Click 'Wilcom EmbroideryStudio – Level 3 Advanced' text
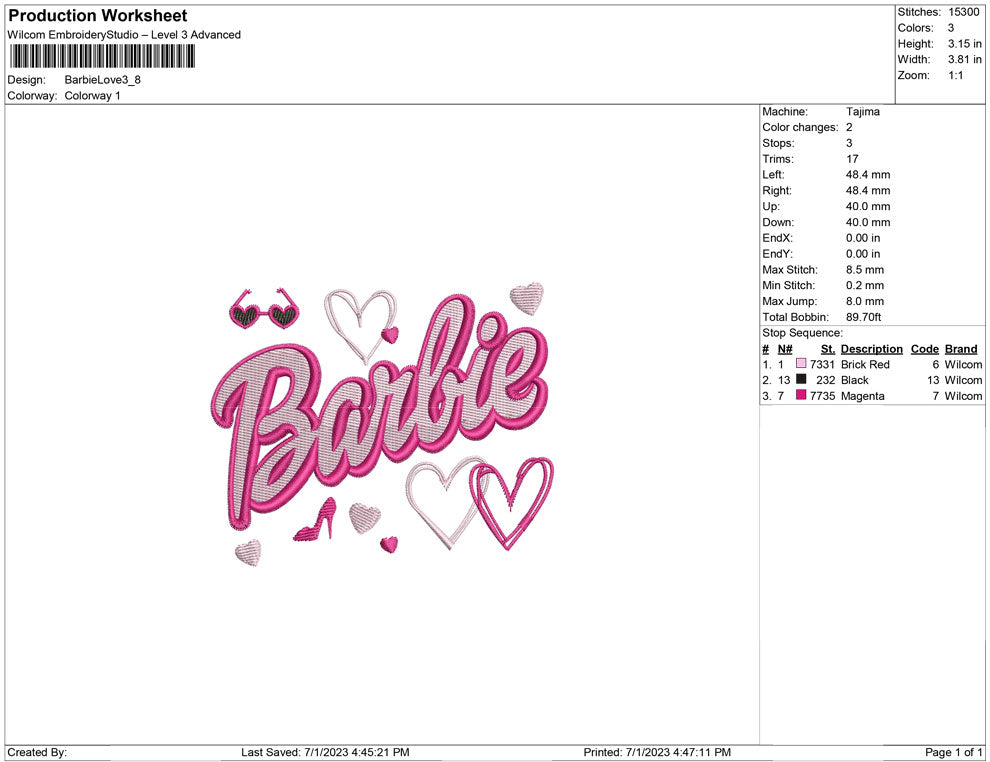Image resolution: width=990 pixels, height=762 pixels. point(124,35)
